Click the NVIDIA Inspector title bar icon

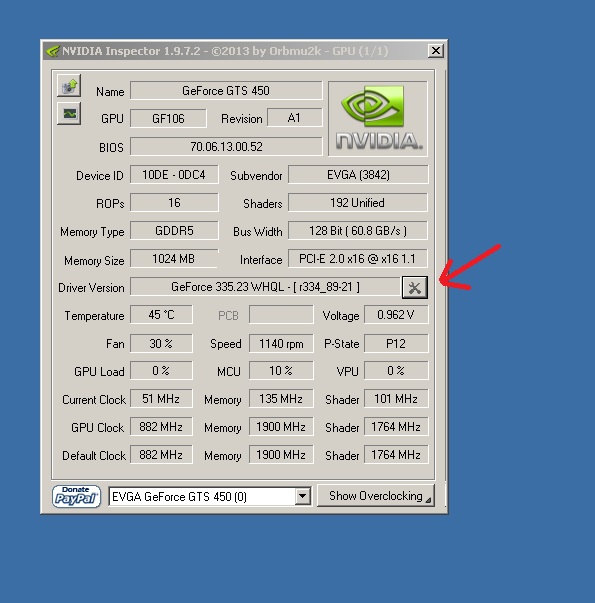tap(52, 51)
